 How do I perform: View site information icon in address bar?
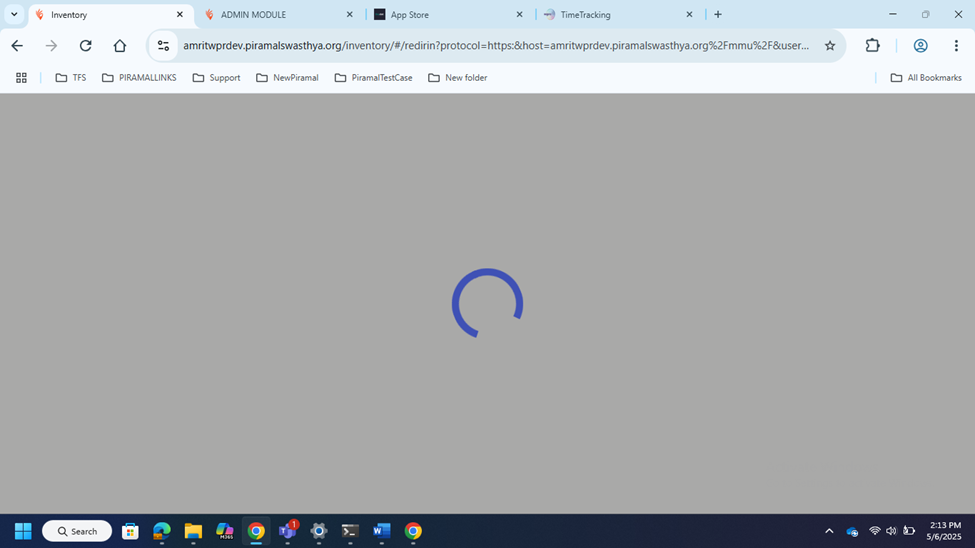click(x=164, y=45)
